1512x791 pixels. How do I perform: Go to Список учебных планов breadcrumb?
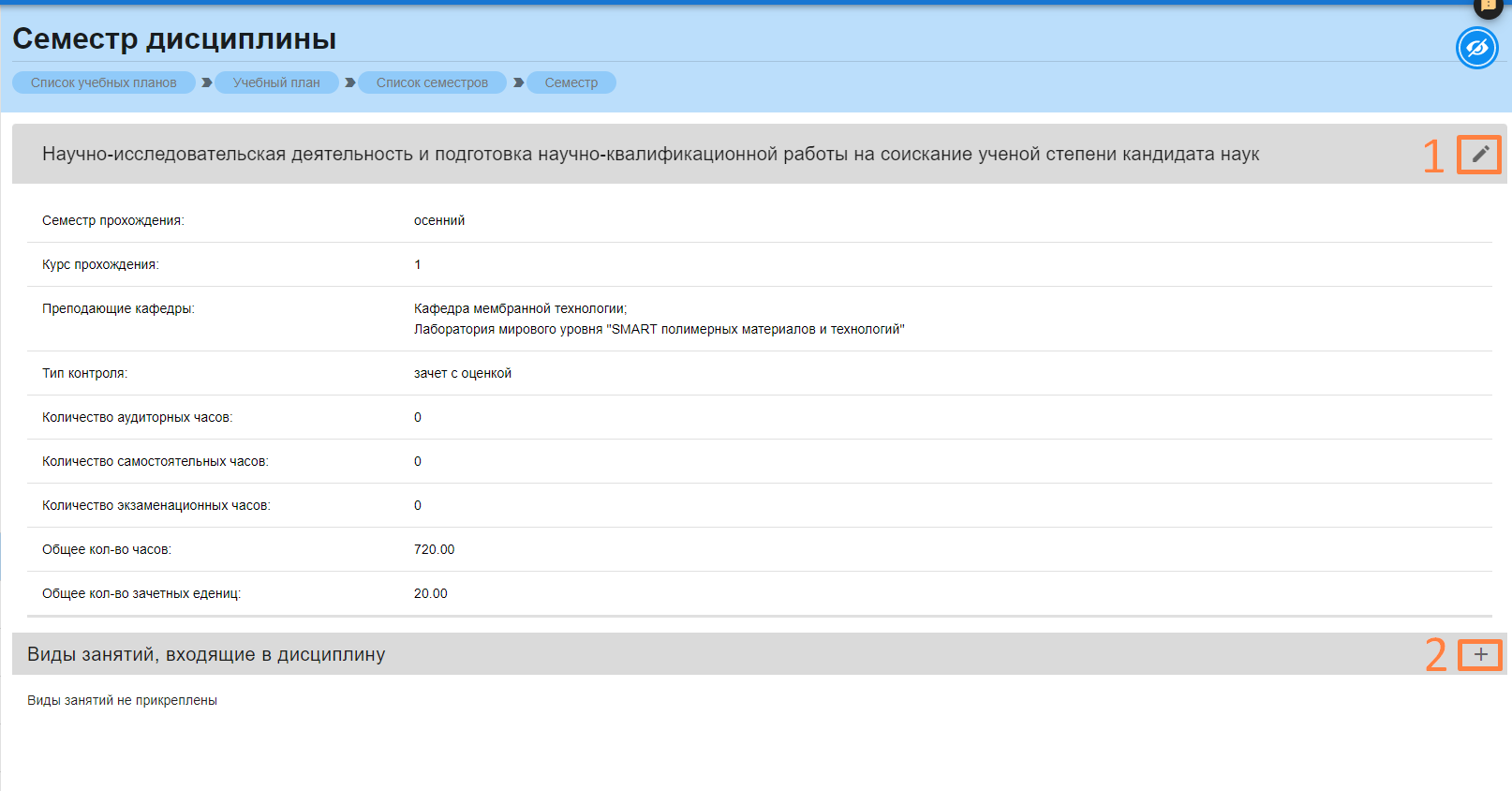click(103, 82)
